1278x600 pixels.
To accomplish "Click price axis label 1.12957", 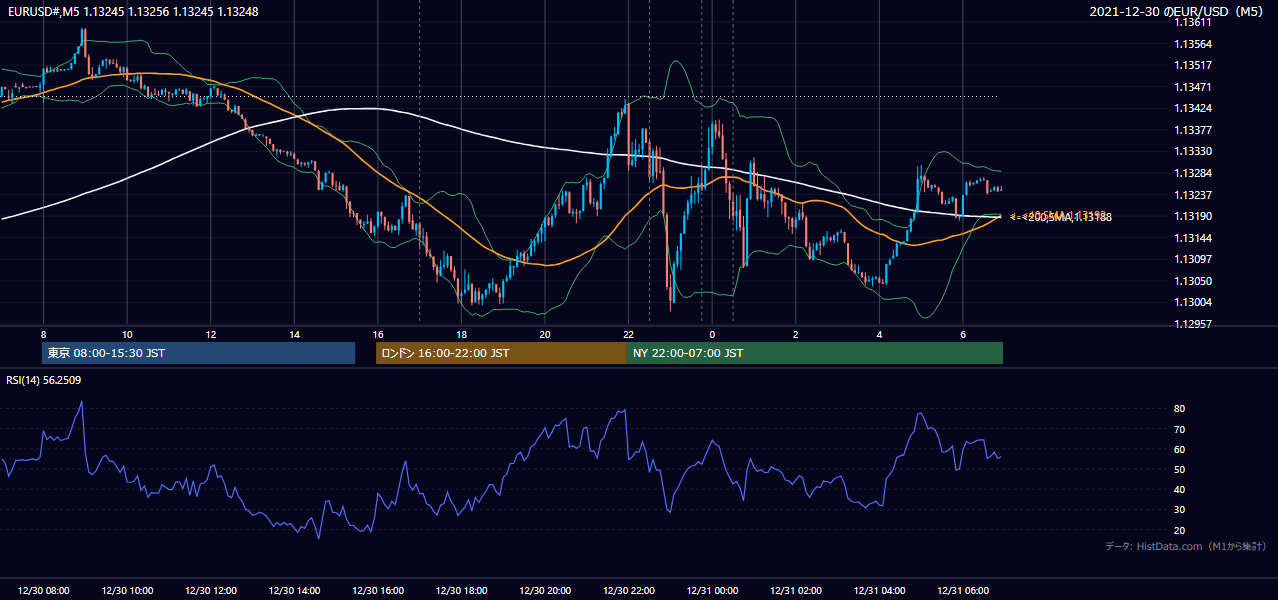I will pyautogui.click(x=1193, y=324).
